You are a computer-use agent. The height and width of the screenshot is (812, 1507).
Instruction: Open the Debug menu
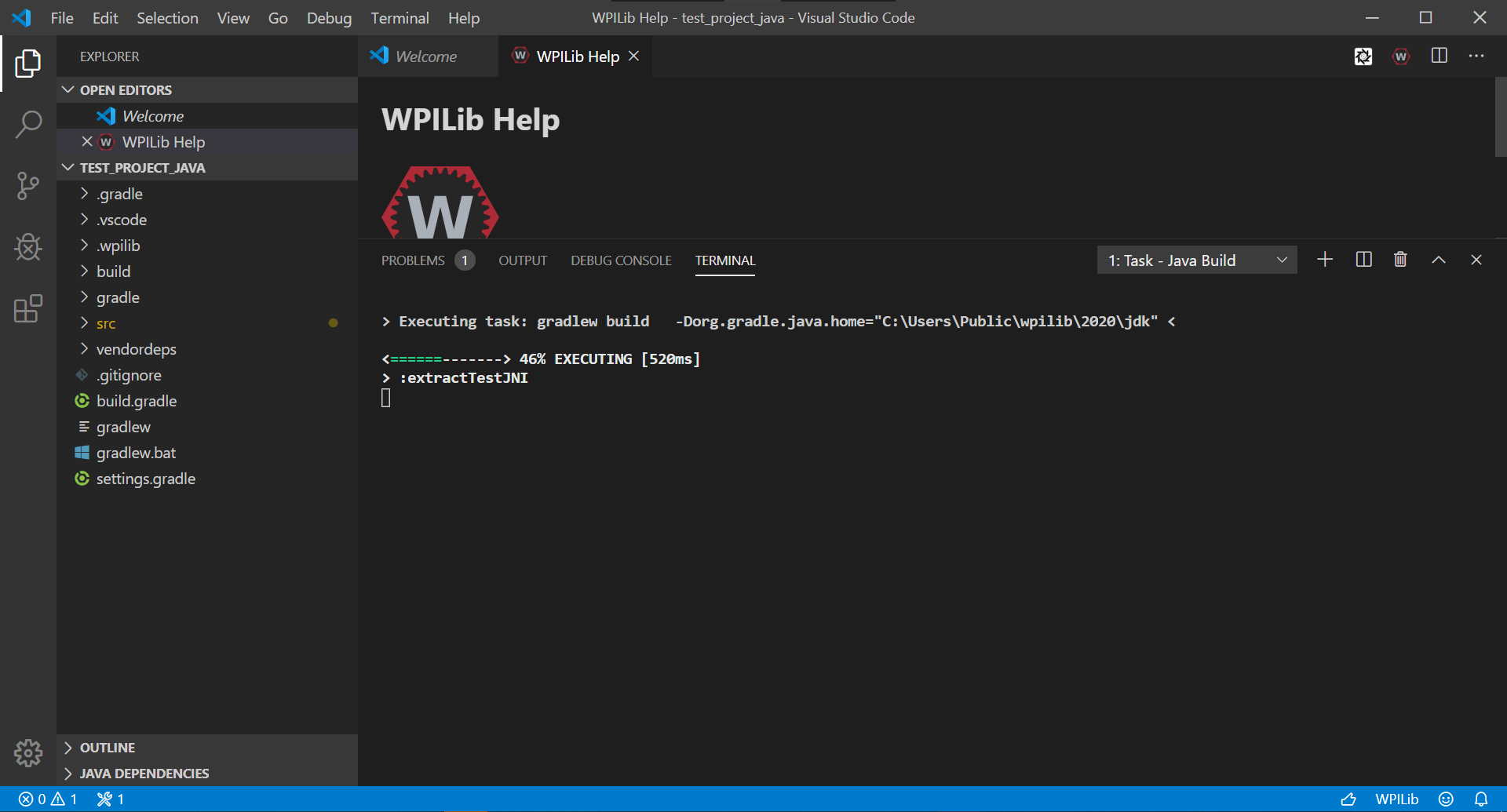click(x=329, y=17)
